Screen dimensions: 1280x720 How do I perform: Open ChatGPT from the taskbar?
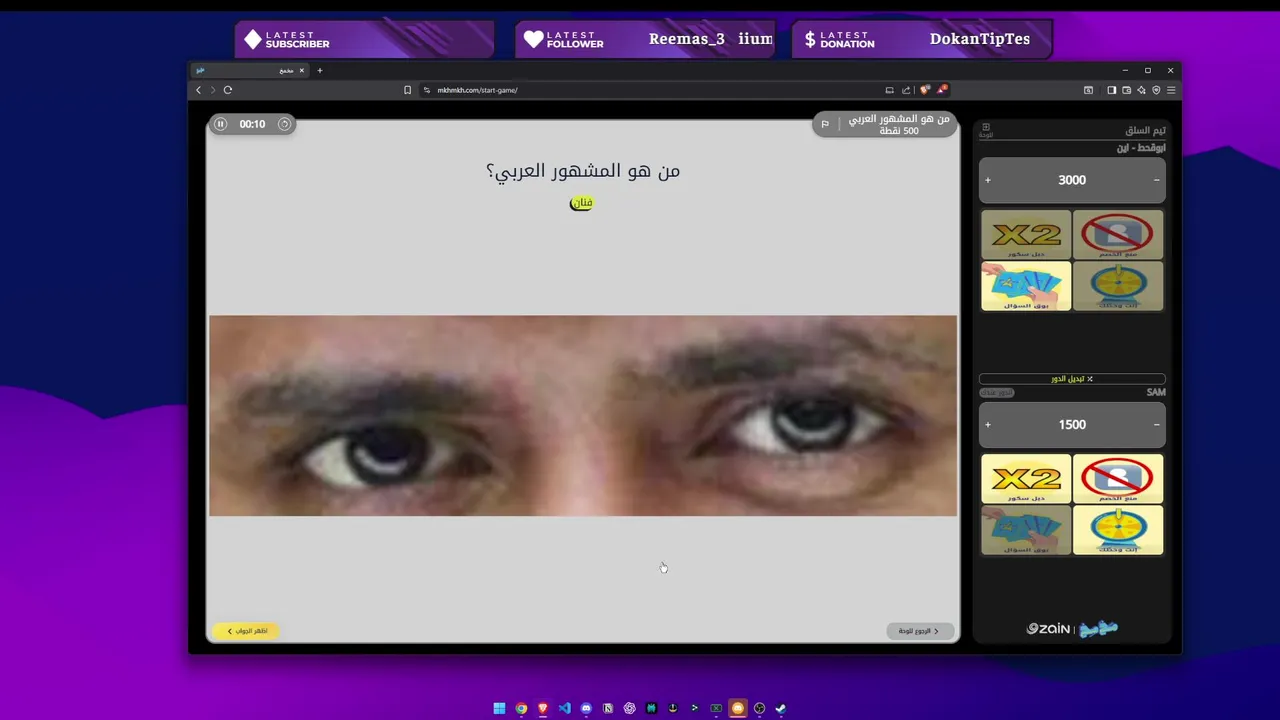[x=629, y=708]
